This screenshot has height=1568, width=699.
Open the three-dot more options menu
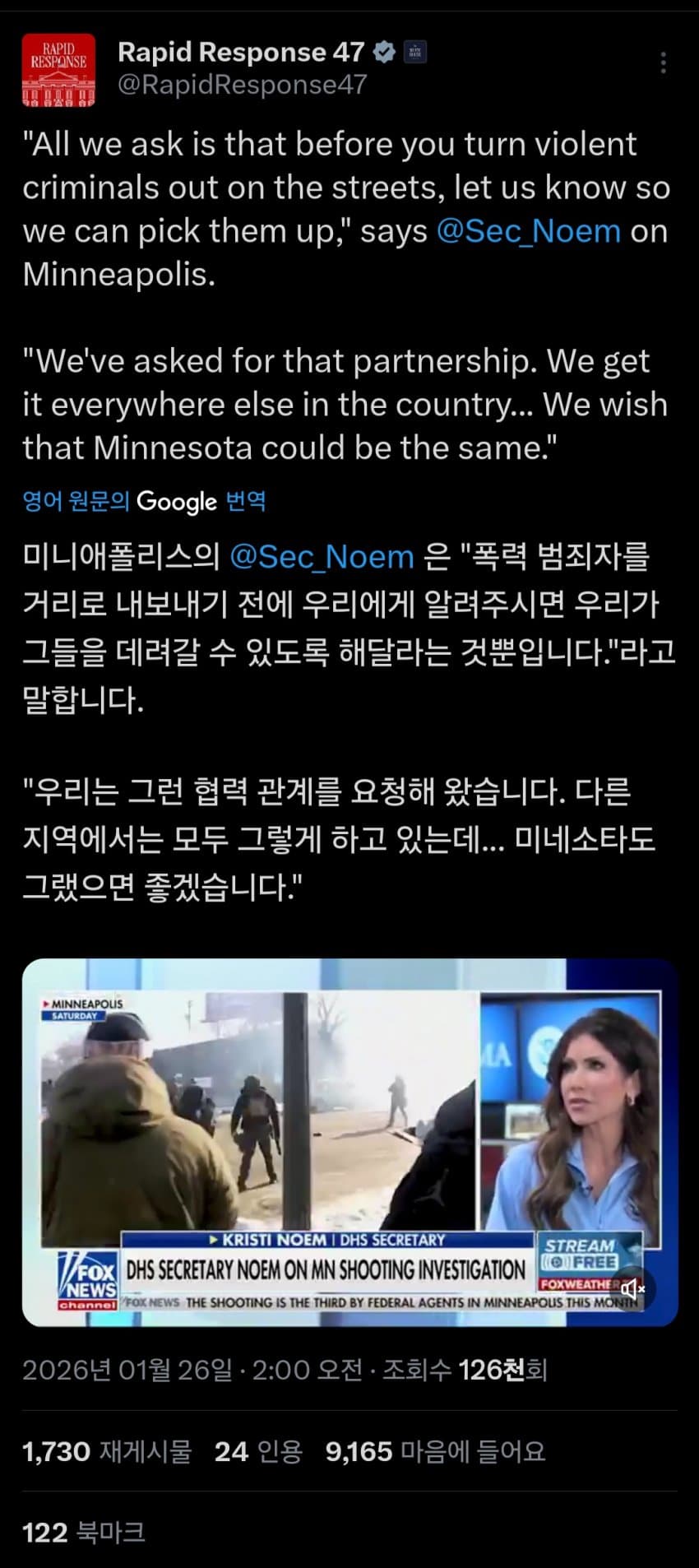pos(663,63)
